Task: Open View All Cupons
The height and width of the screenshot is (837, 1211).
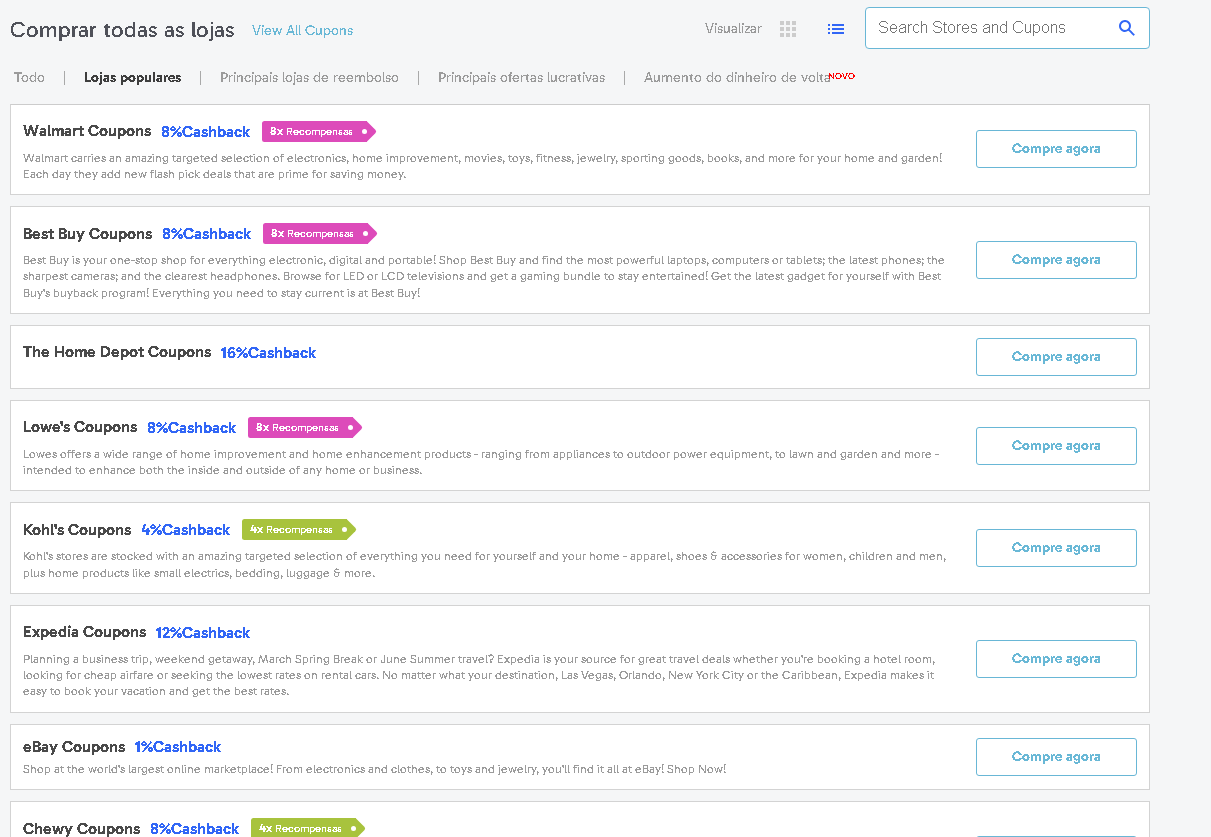Action: click(302, 30)
